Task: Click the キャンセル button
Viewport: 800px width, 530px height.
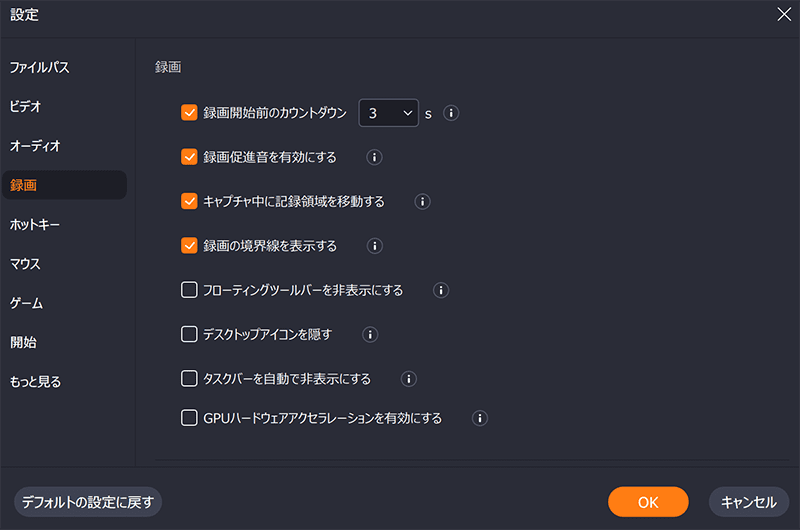Action: pyautogui.click(x=748, y=502)
